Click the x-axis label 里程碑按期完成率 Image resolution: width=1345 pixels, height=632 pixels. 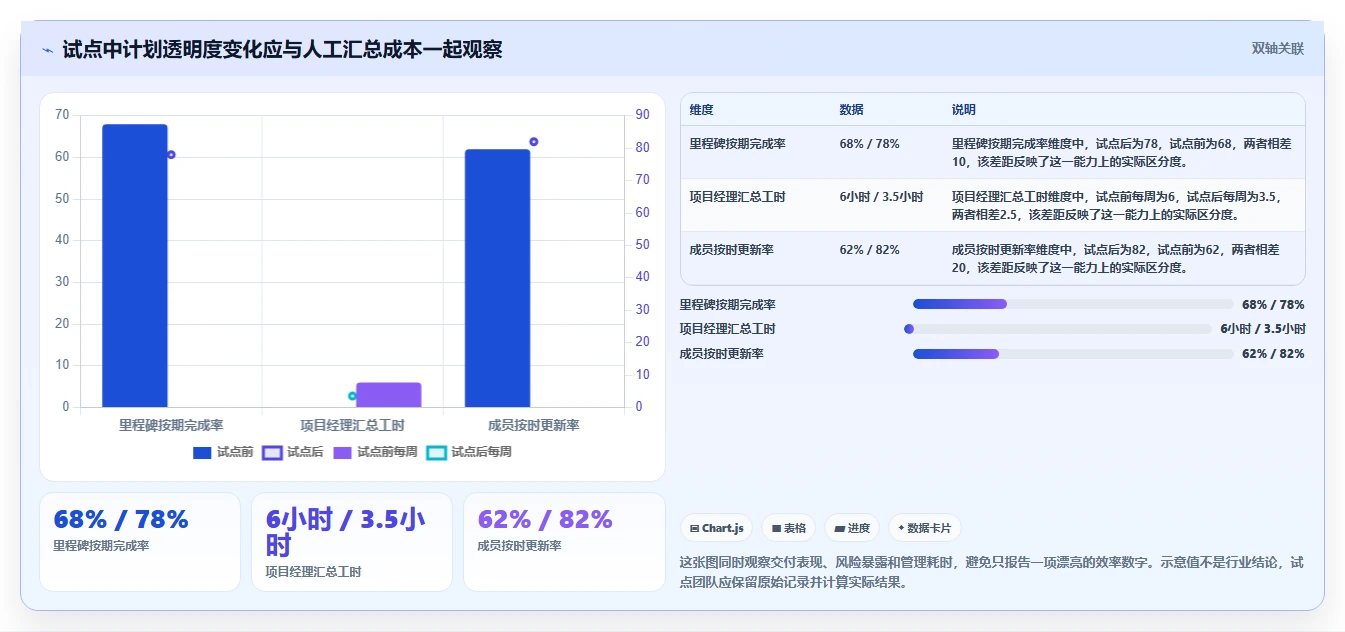[171, 425]
